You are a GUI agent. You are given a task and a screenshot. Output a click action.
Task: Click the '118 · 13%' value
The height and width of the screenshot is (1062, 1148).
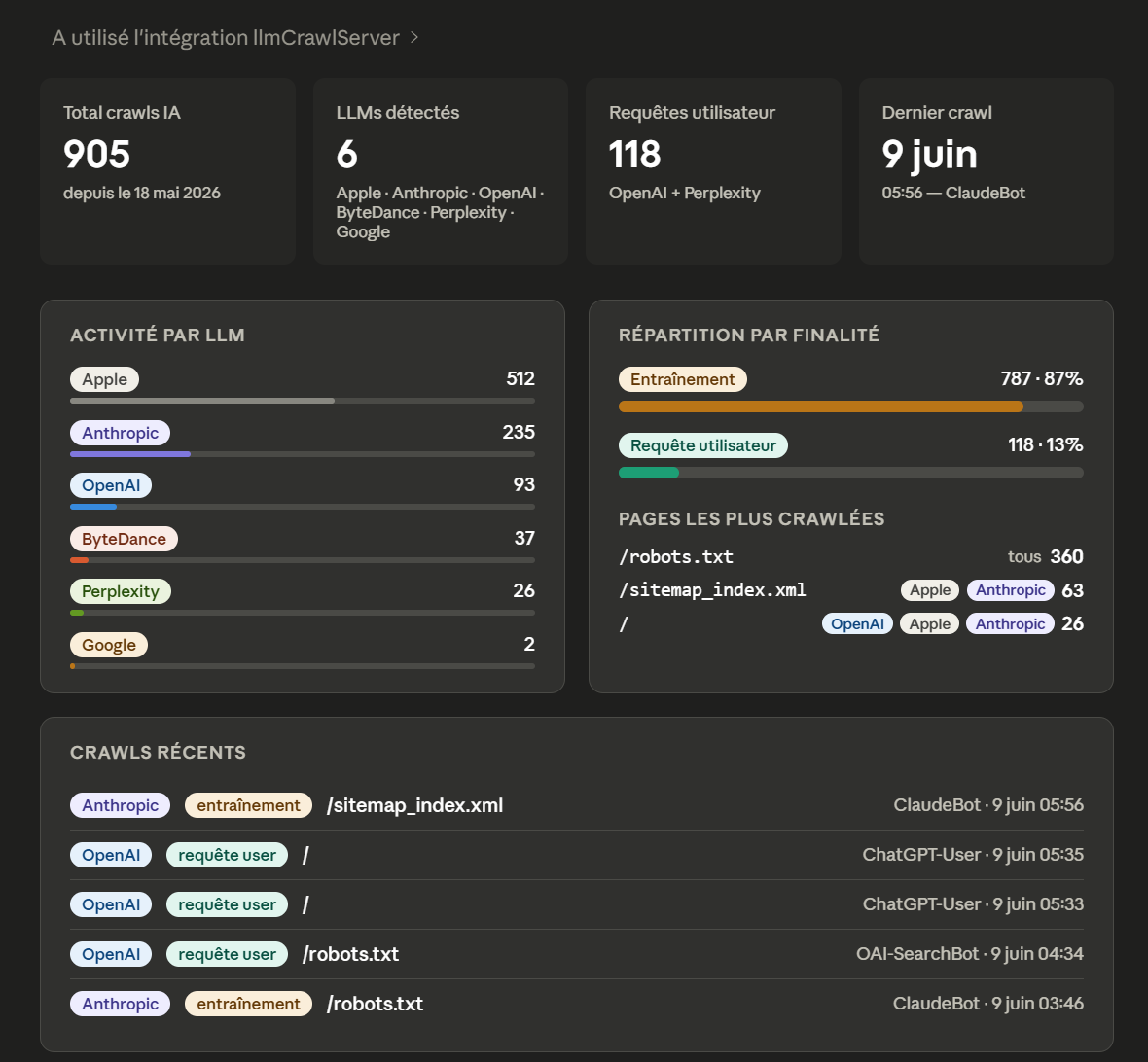(x=1046, y=444)
